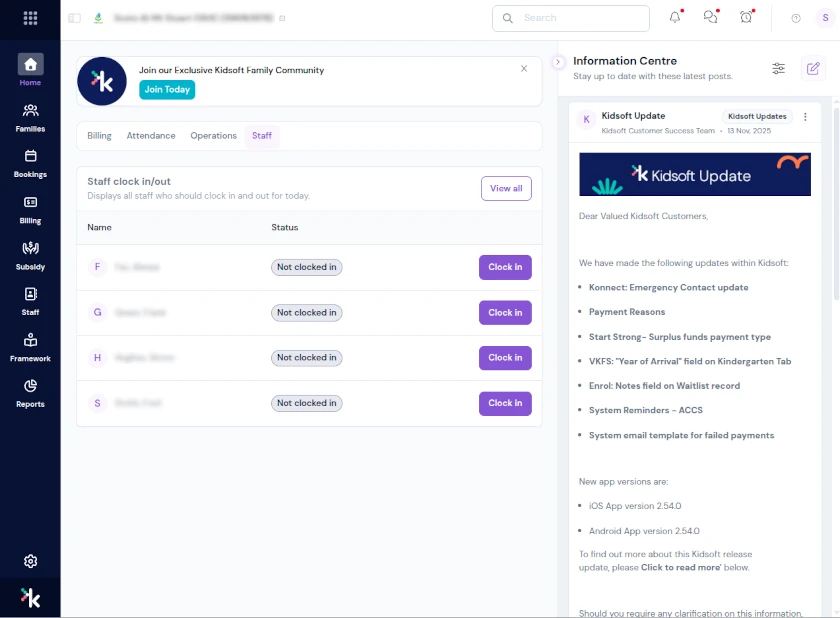Toggle the sidebar panel icon
This screenshot has width=840, height=618.
pyautogui.click(x=75, y=18)
